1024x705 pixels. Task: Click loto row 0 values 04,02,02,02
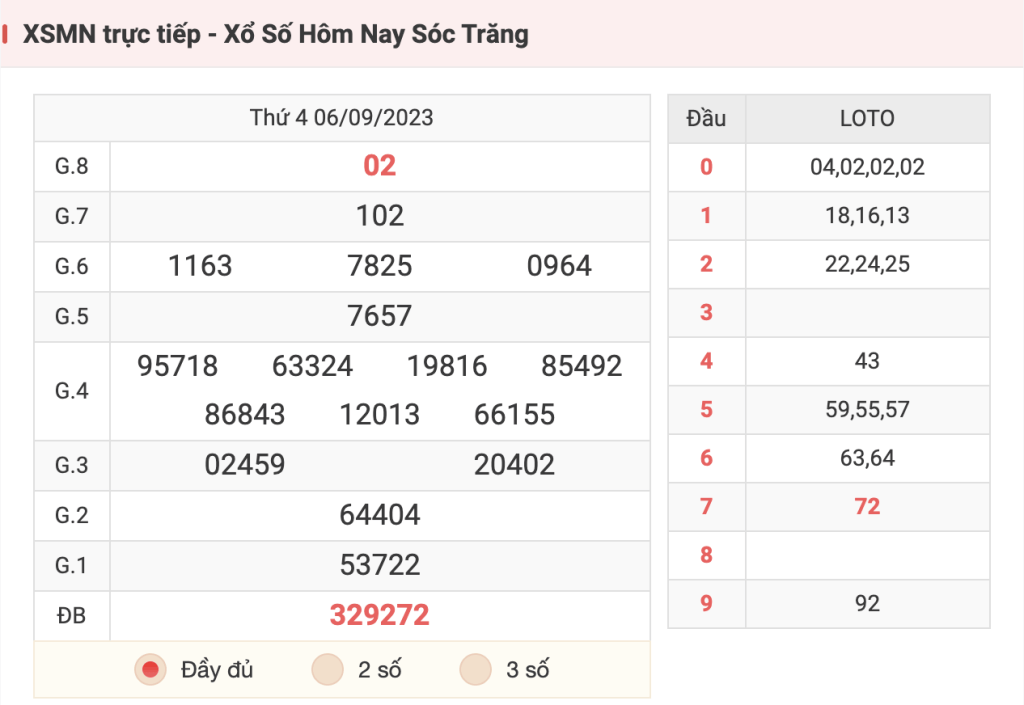[x=867, y=167]
